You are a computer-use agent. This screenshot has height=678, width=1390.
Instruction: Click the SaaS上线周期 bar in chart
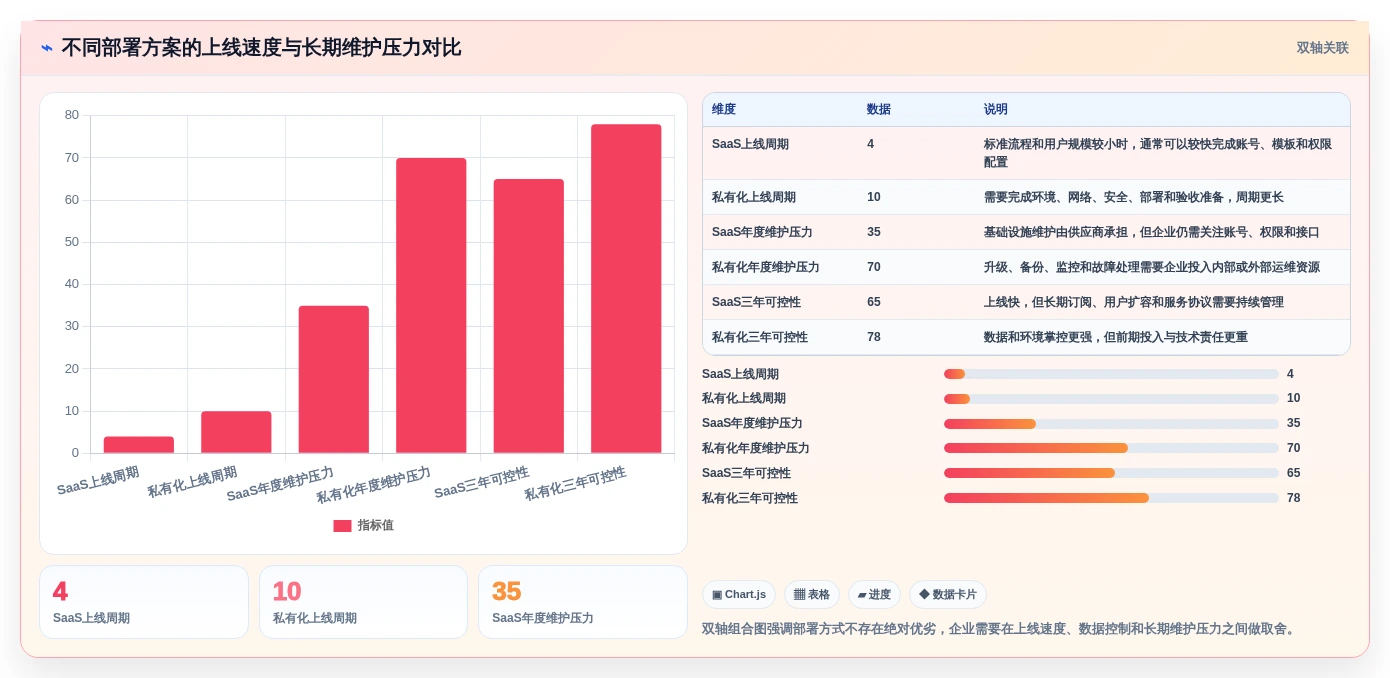pyautogui.click(x=139, y=445)
